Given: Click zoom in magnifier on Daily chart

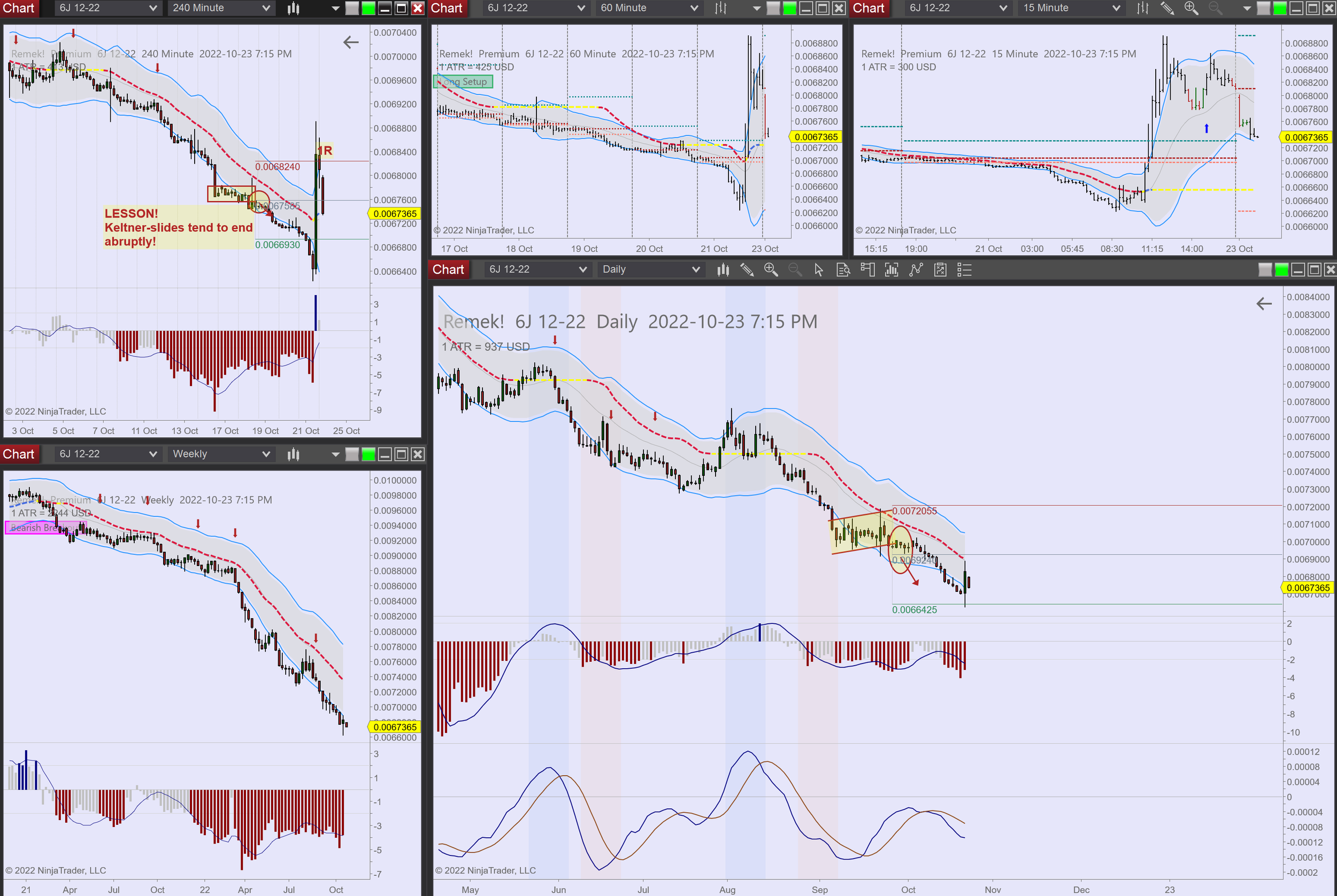Looking at the screenshot, I should tap(771, 270).
